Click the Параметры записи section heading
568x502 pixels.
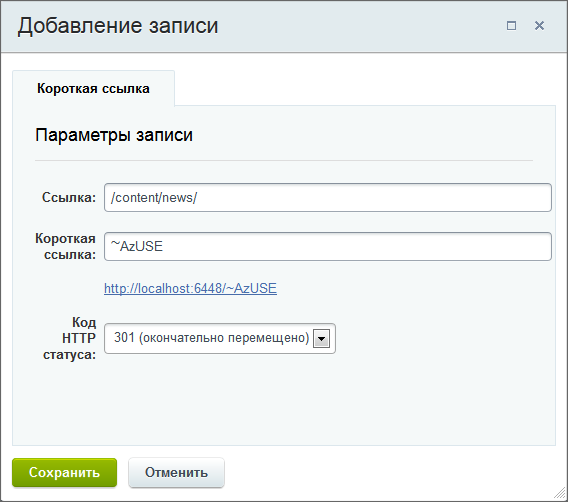pos(114,135)
